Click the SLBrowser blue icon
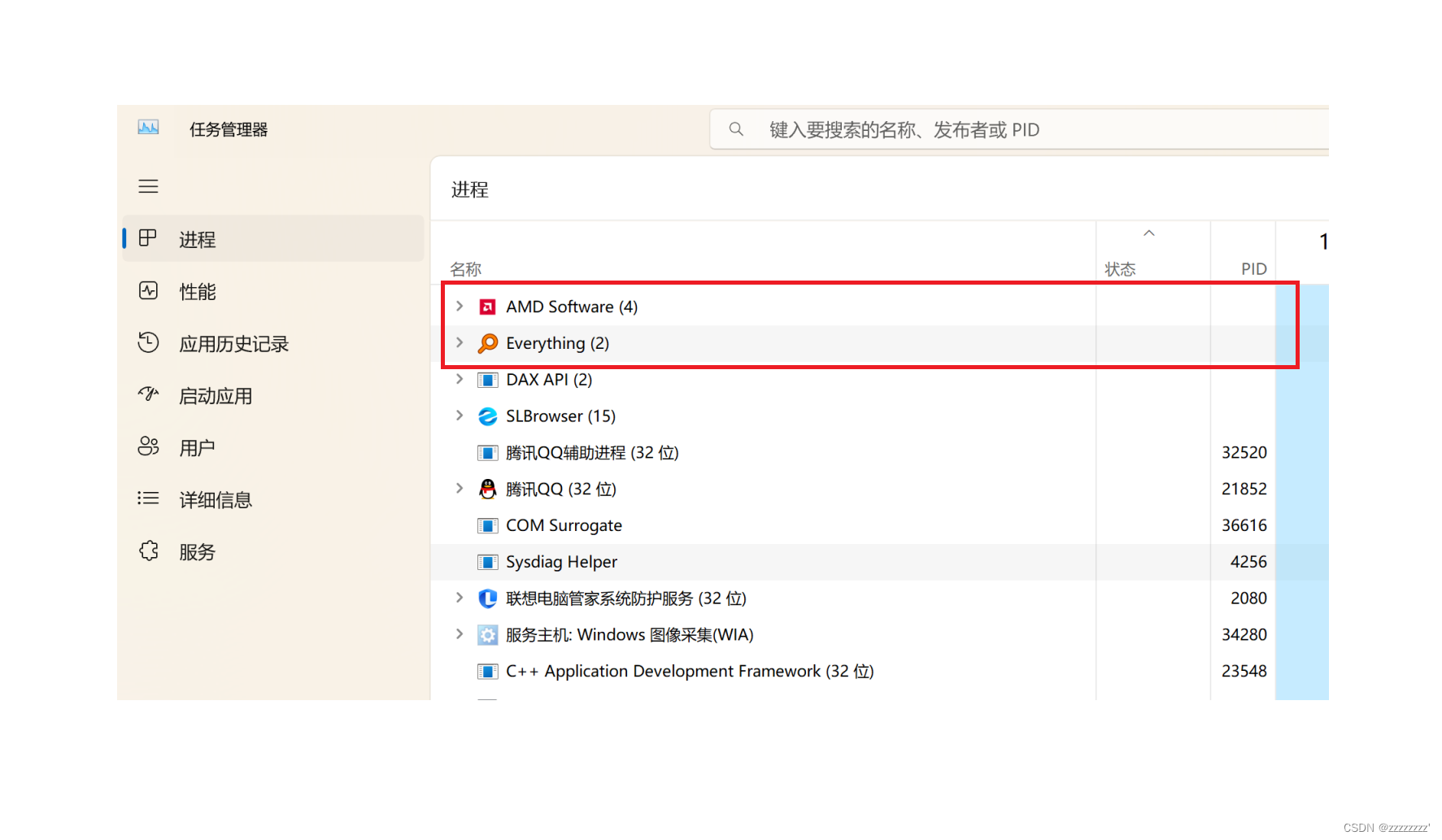1442x840 pixels. pyautogui.click(x=487, y=416)
